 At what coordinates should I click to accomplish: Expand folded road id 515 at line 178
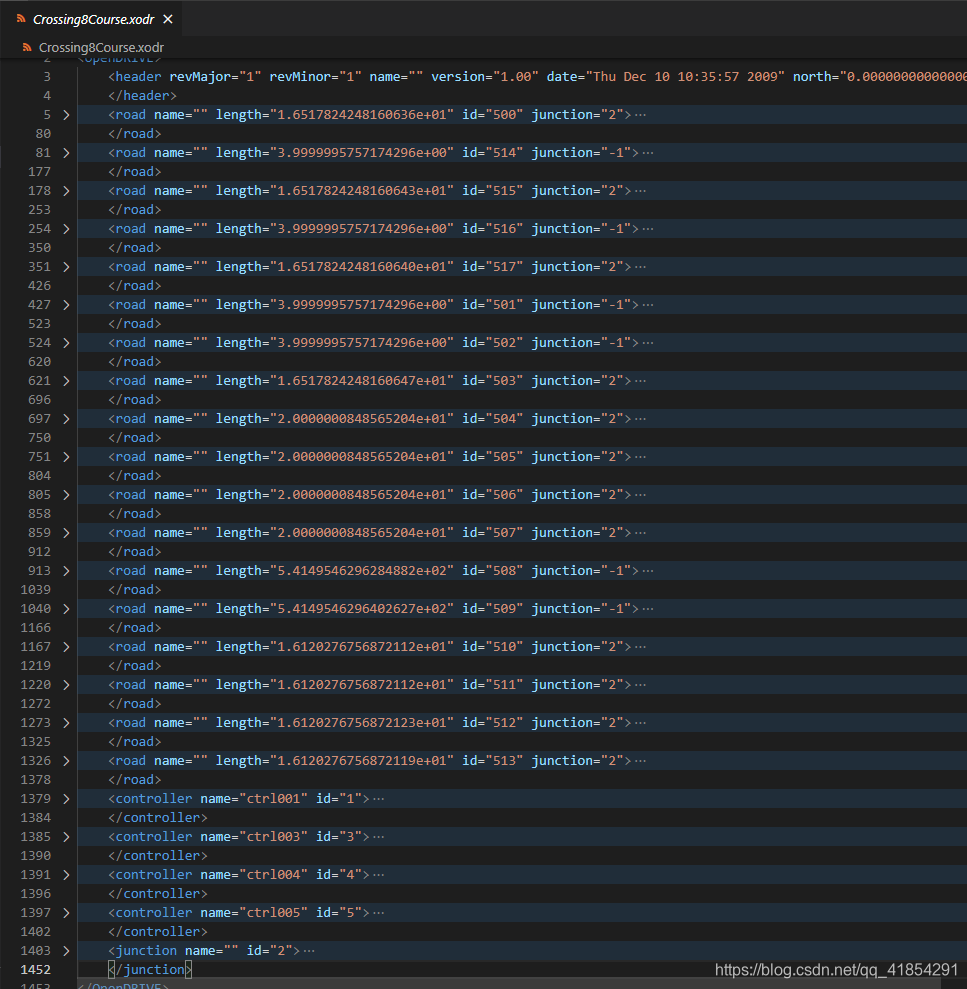[x=66, y=190]
